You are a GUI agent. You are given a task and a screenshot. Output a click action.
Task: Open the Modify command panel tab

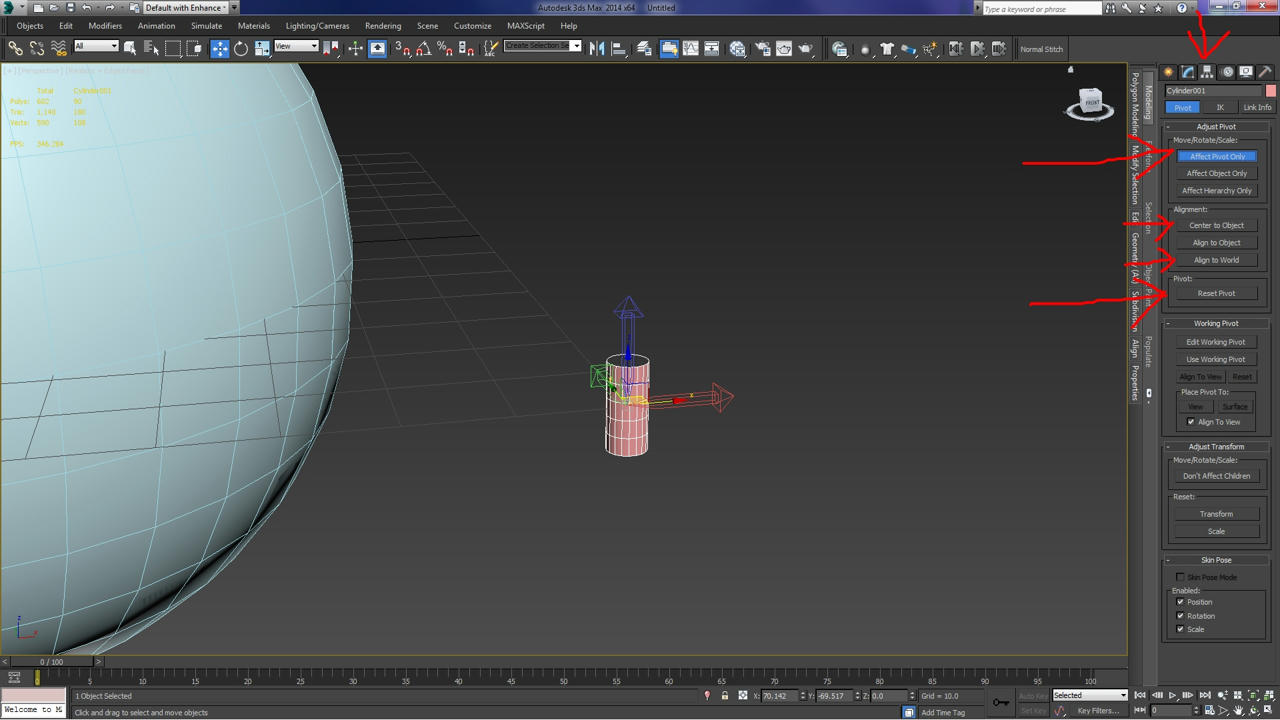(x=1187, y=72)
